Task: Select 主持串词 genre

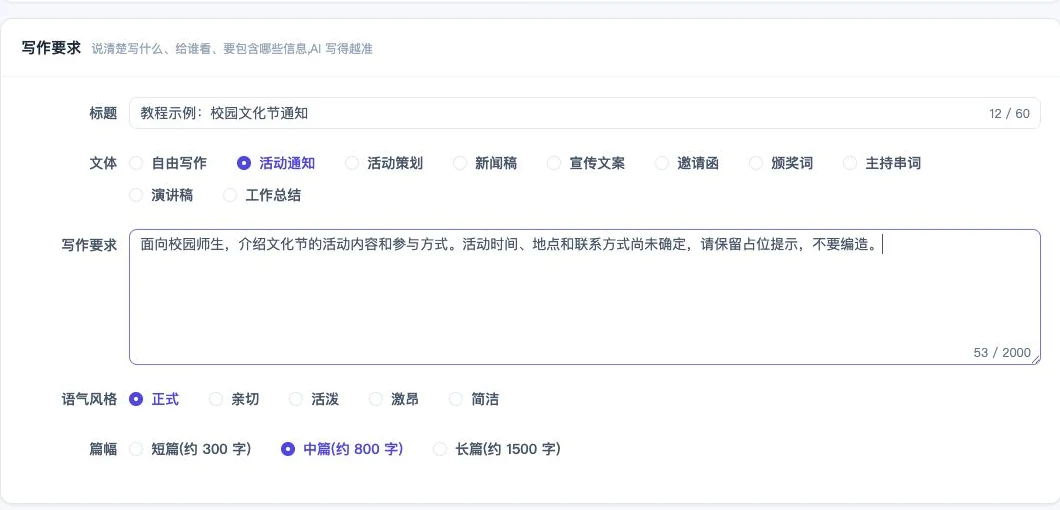Action: pos(882,163)
